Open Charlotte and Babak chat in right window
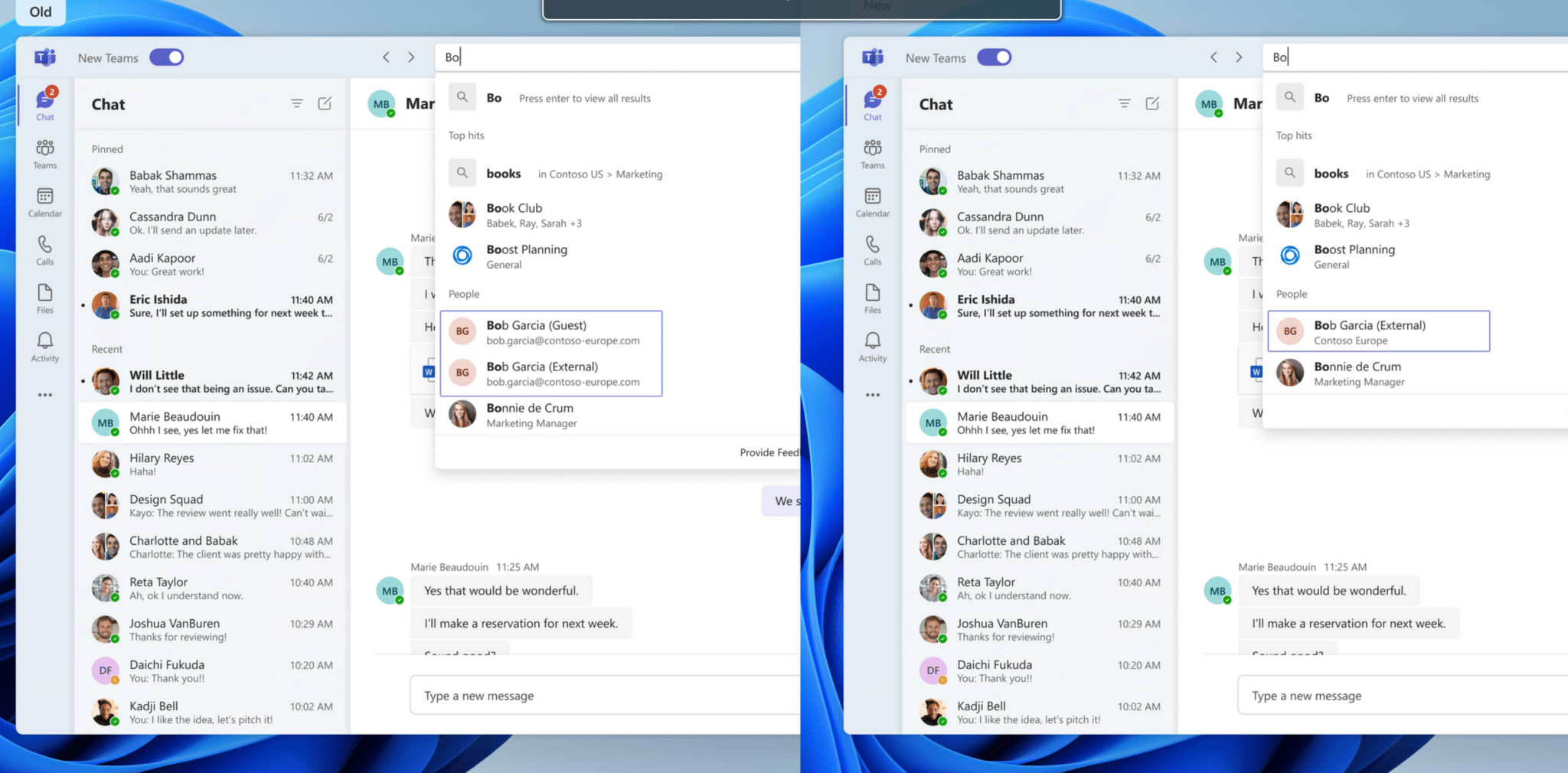 pos(1040,546)
